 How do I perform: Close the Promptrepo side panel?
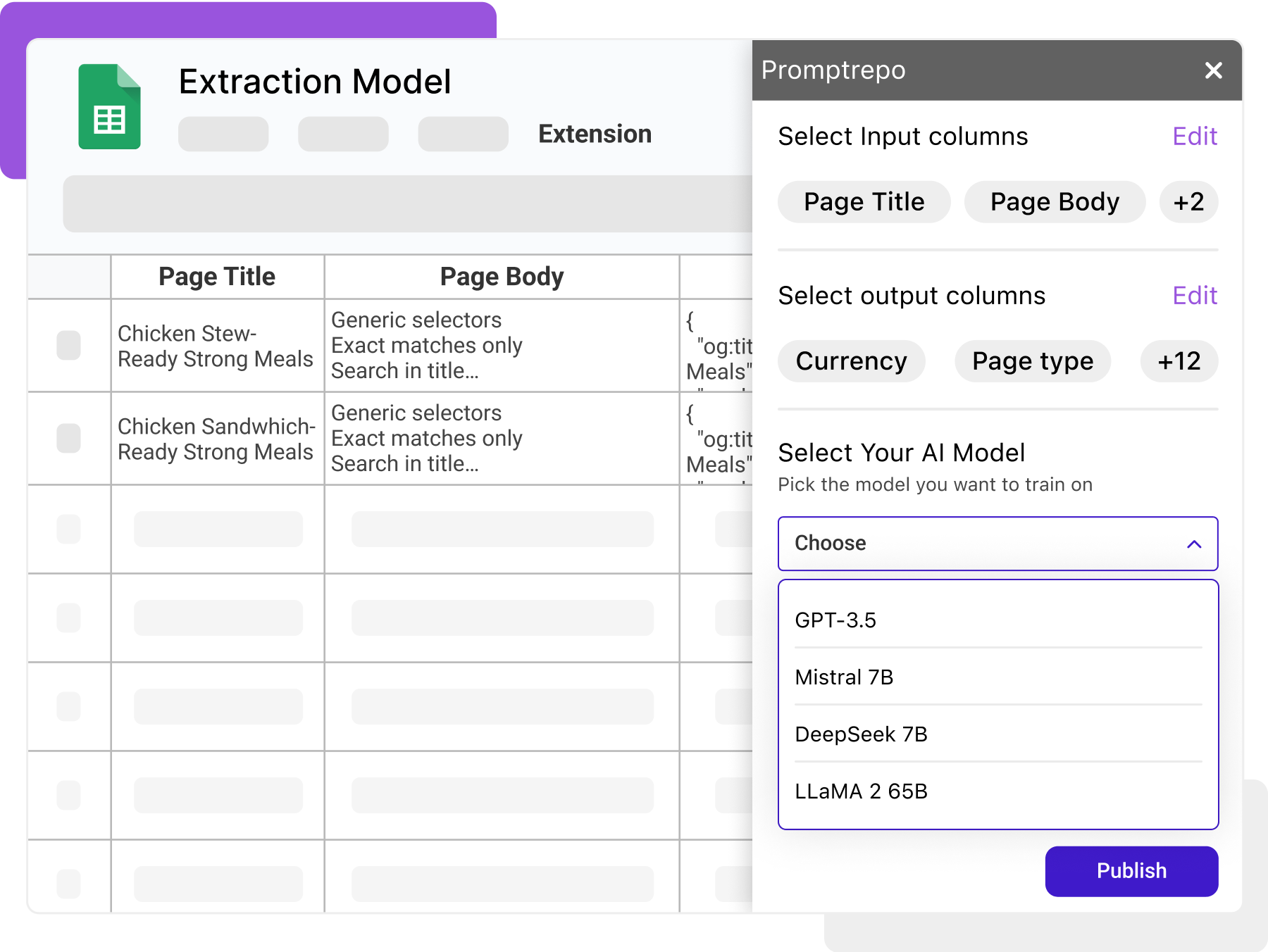pos(1213,70)
